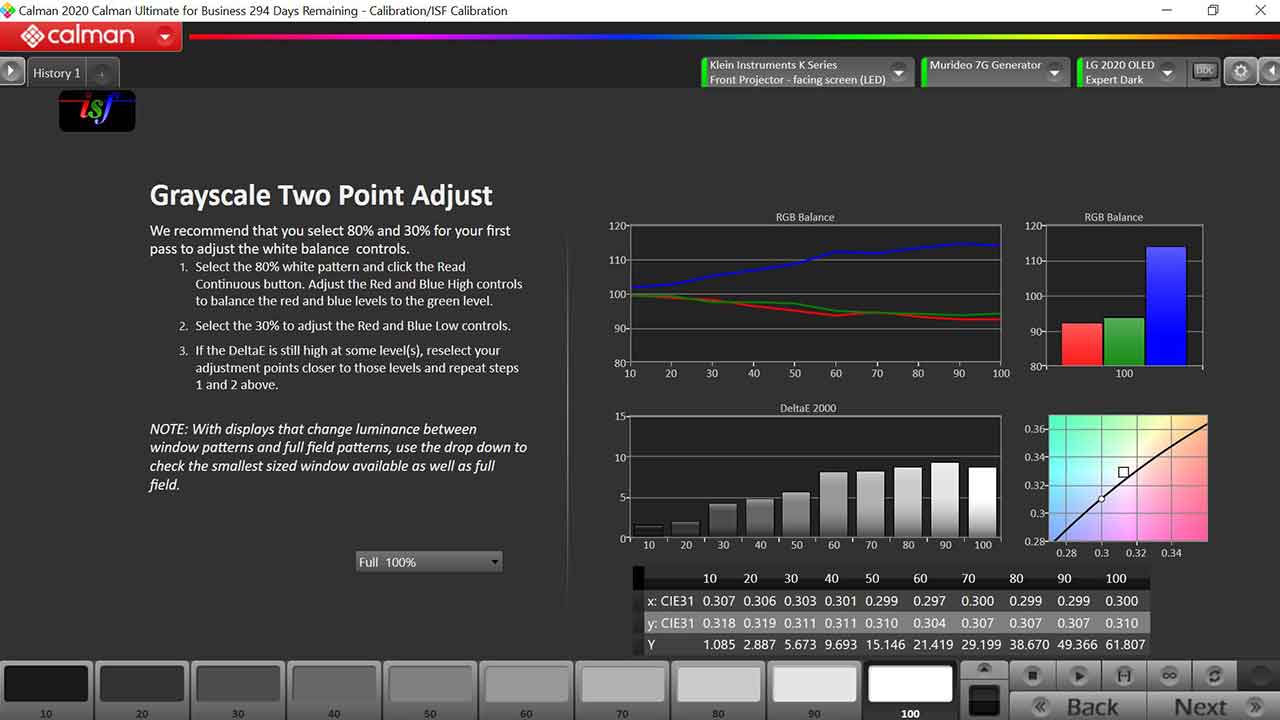Click the play read single button
This screenshot has width=1280, height=720.
tap(1079, 676)
